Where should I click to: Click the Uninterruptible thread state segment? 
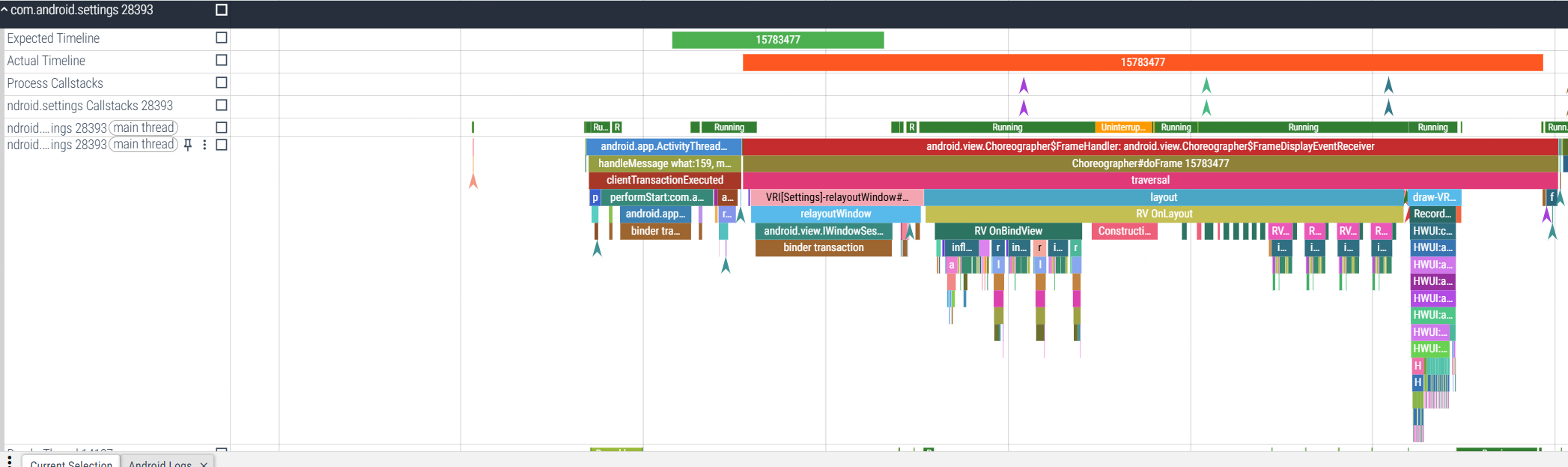pos(1123,127)
